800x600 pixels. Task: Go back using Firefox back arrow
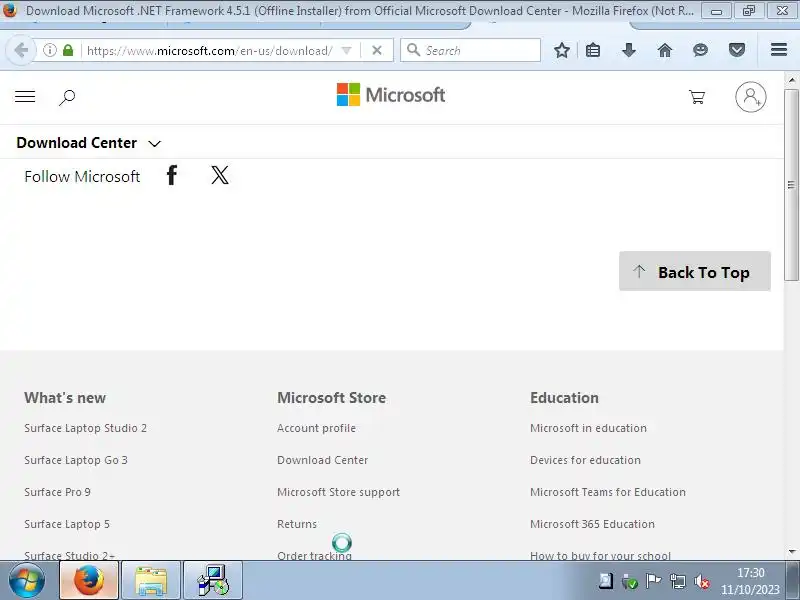[21, 50]
